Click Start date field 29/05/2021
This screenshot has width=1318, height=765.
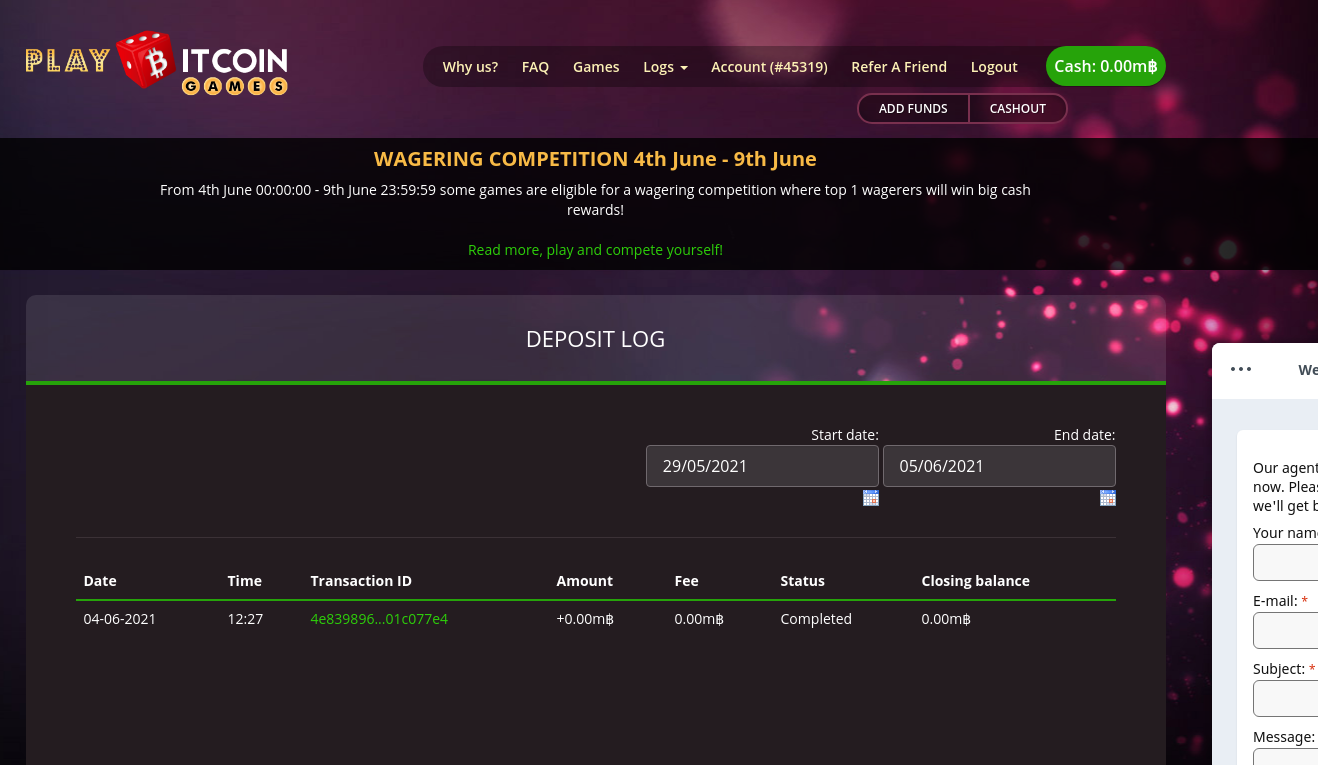(x=762, y=466)
